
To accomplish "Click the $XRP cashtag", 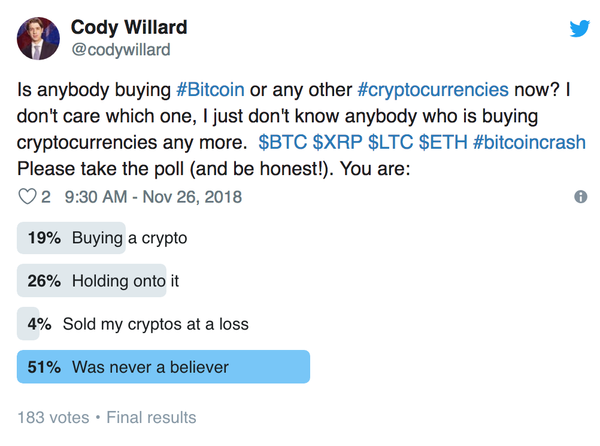I will [337, 142].
